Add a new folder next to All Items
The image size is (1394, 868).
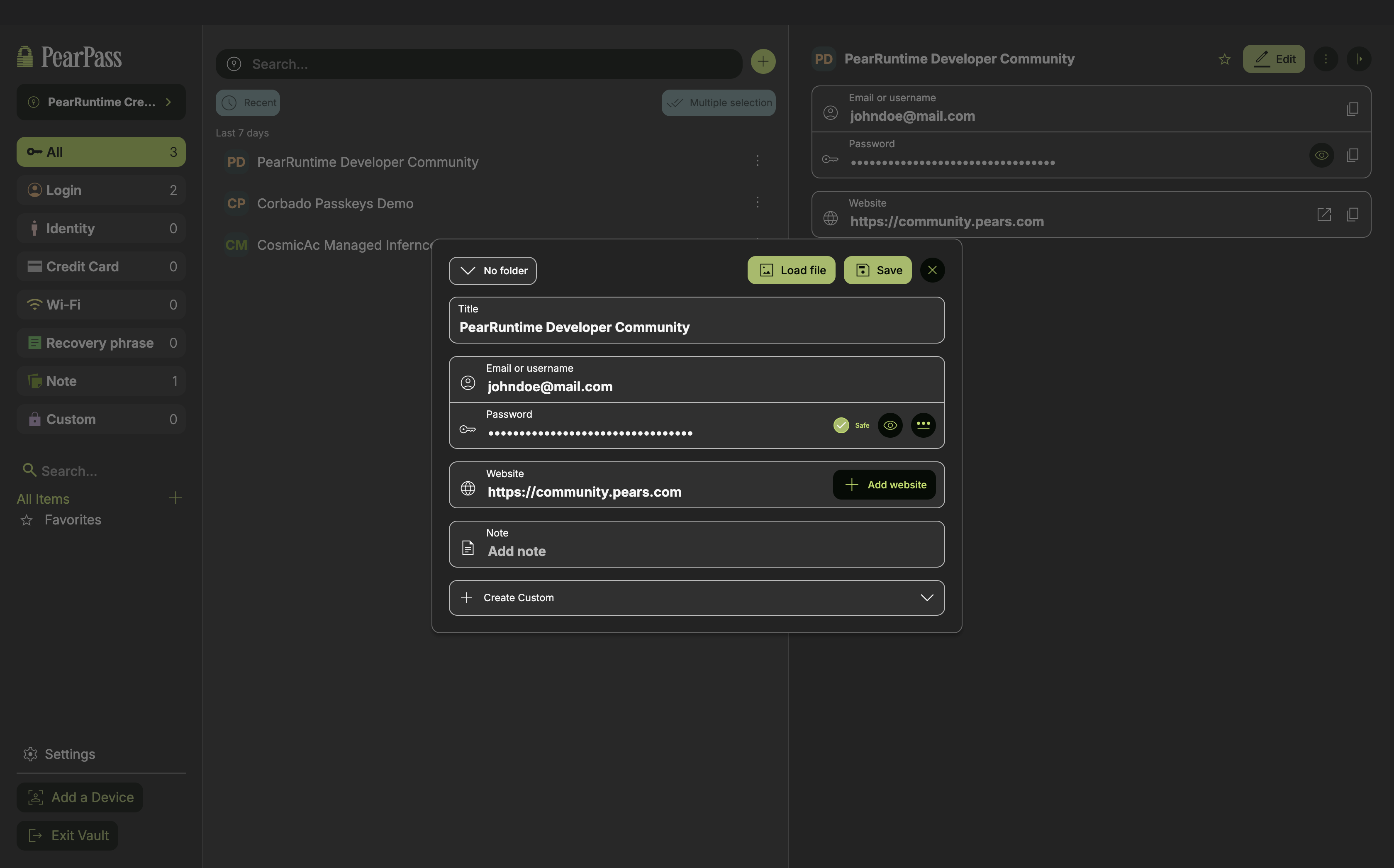[175, 498]
